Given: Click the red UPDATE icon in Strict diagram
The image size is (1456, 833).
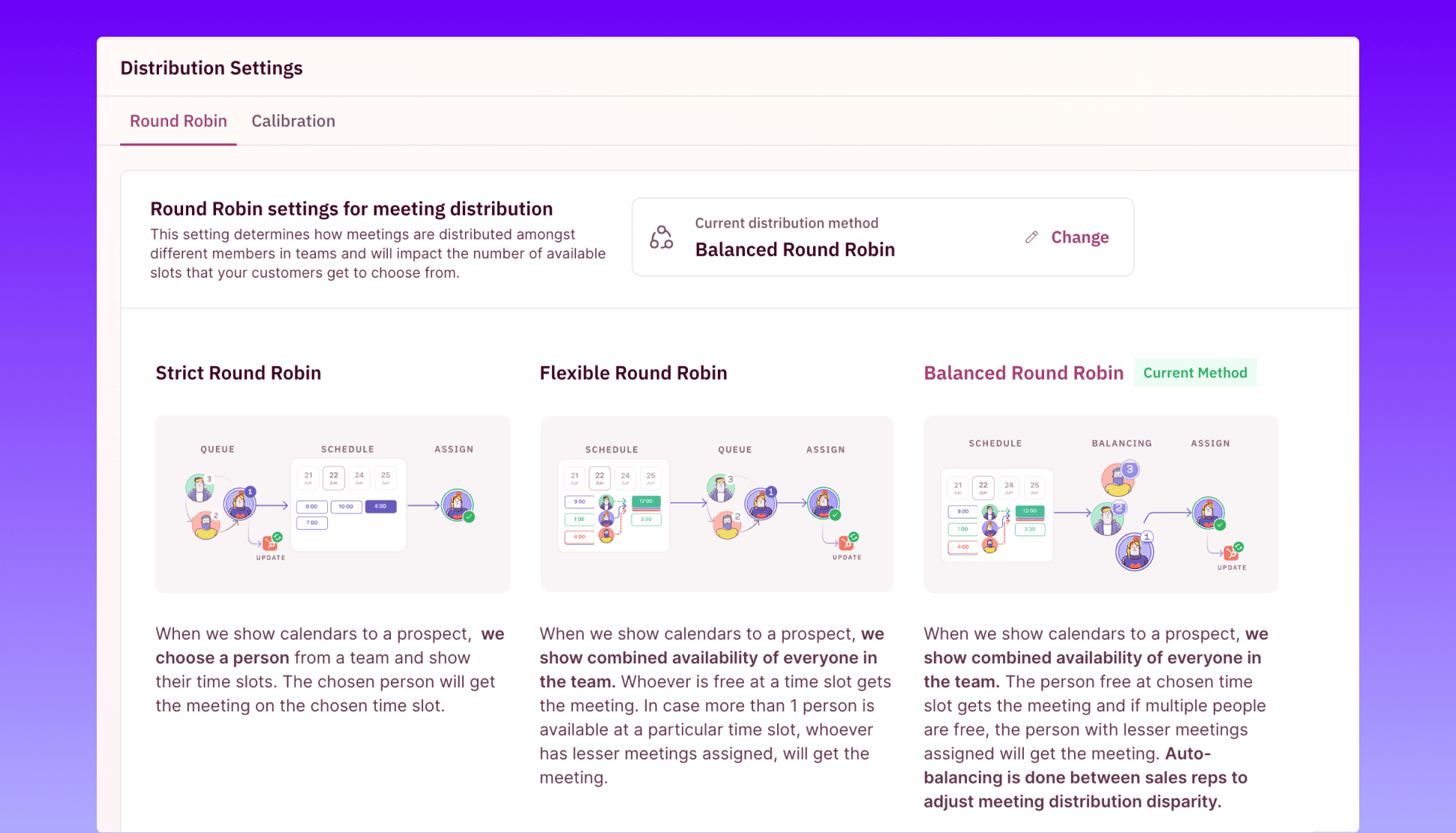Looking at the screenshot, I should 271,542.
